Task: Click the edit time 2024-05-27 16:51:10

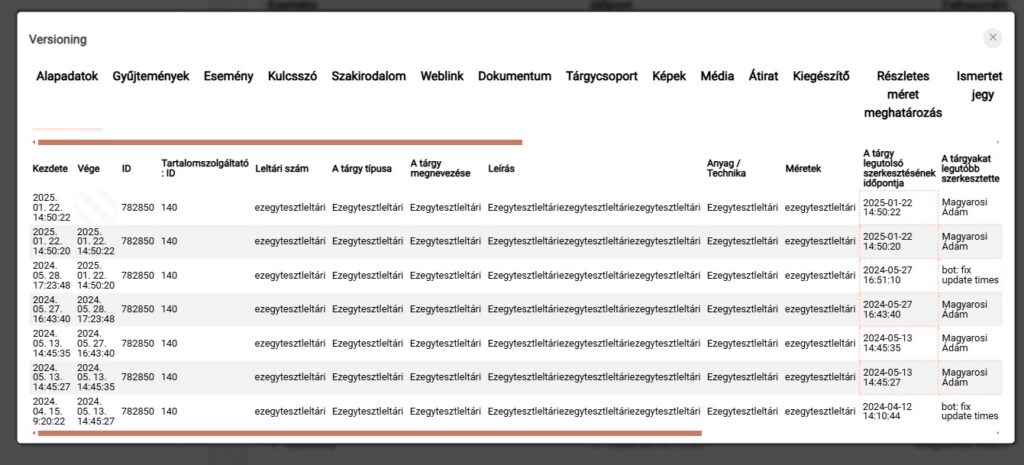Action: 888,276
